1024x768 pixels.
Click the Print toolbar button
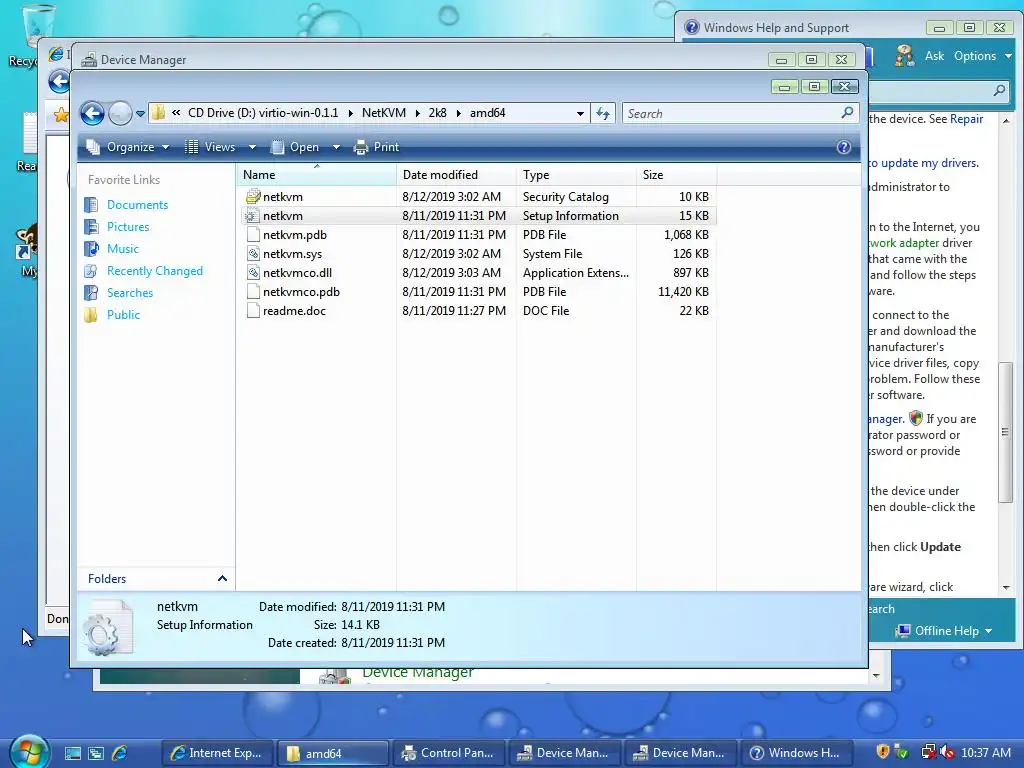pyautogui.click(x=376, y=147)
